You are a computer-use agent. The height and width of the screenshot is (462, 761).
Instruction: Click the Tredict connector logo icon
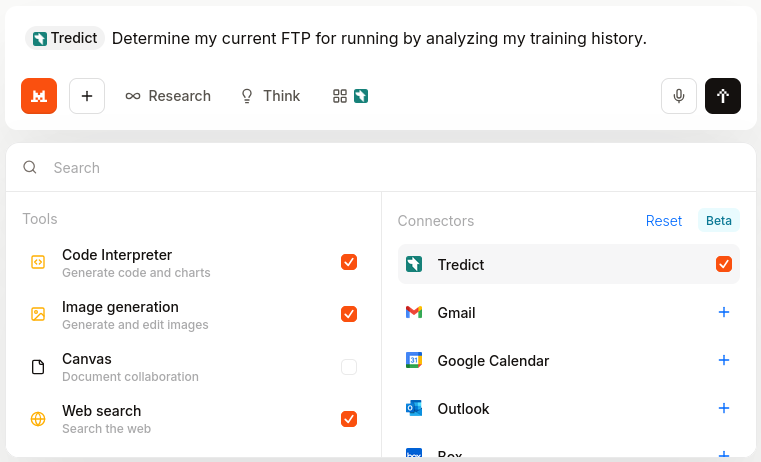click(x=414, y=265)
